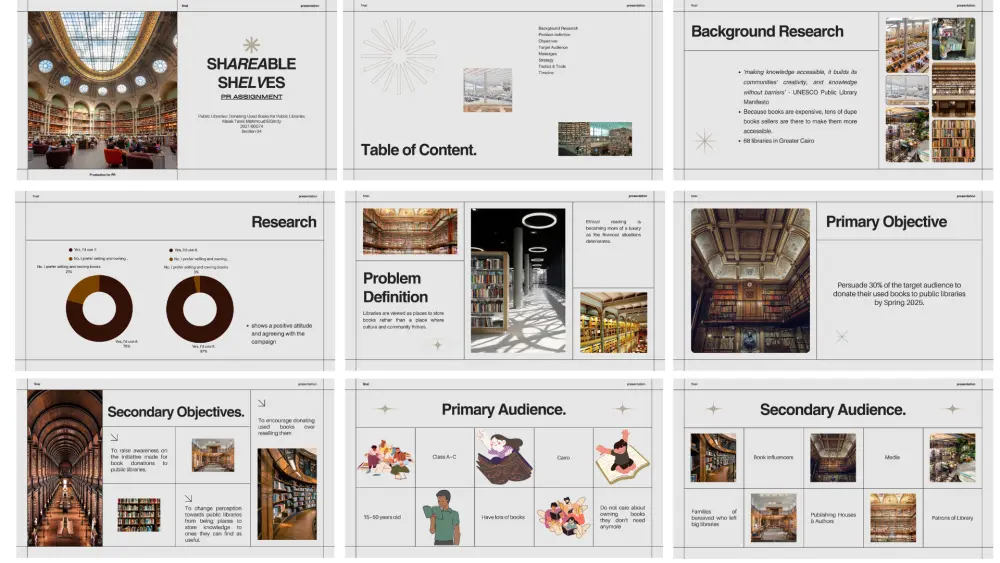Click the contents list on Table of Content slide
Screen dimensions: 1000x563
point(557,50)
